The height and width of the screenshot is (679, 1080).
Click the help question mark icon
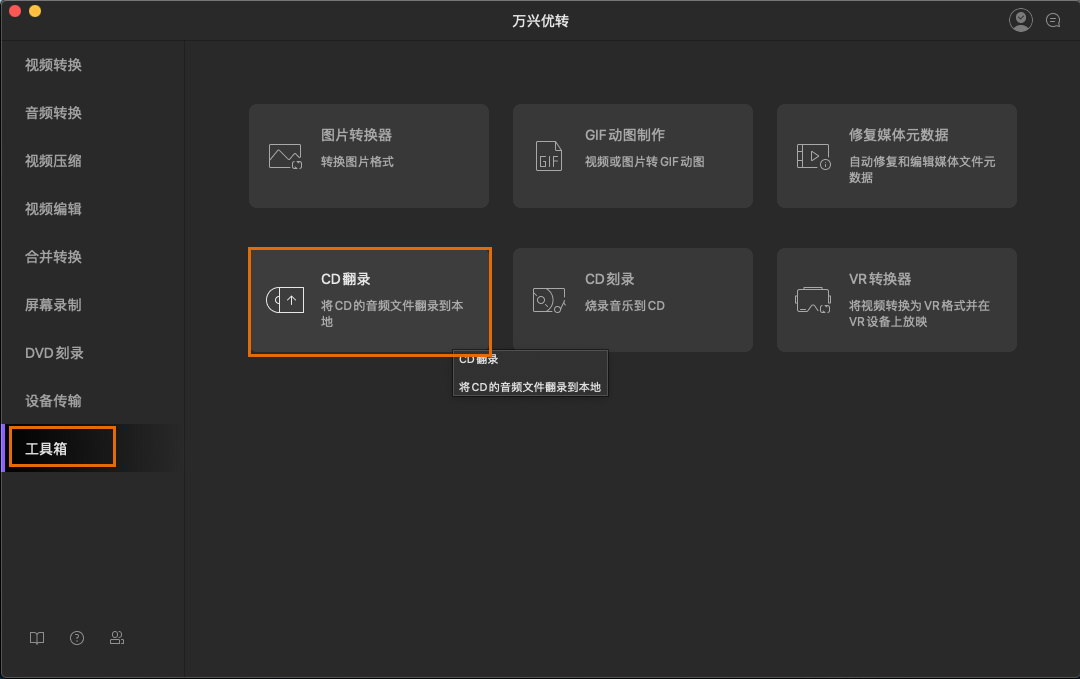click(76, 637)
